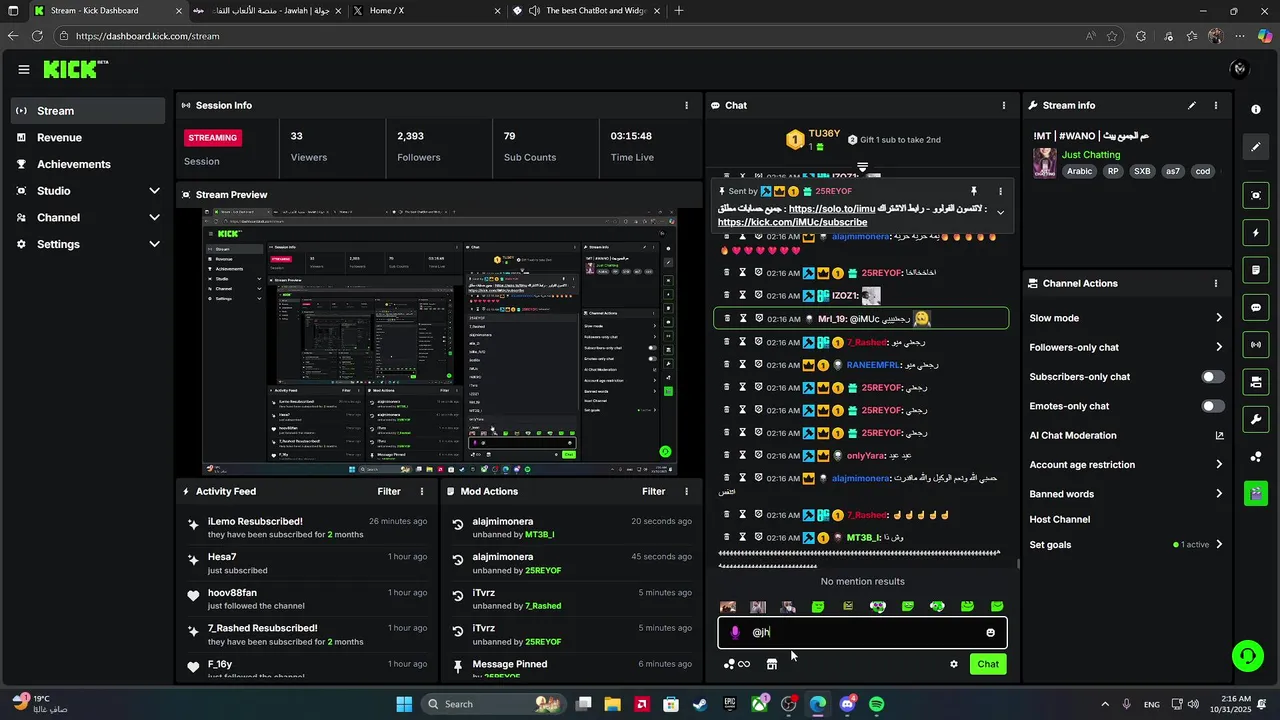Click the info icon in right rail
The height and width of the screenshot is (720, 1280).
click(1256, 109)
